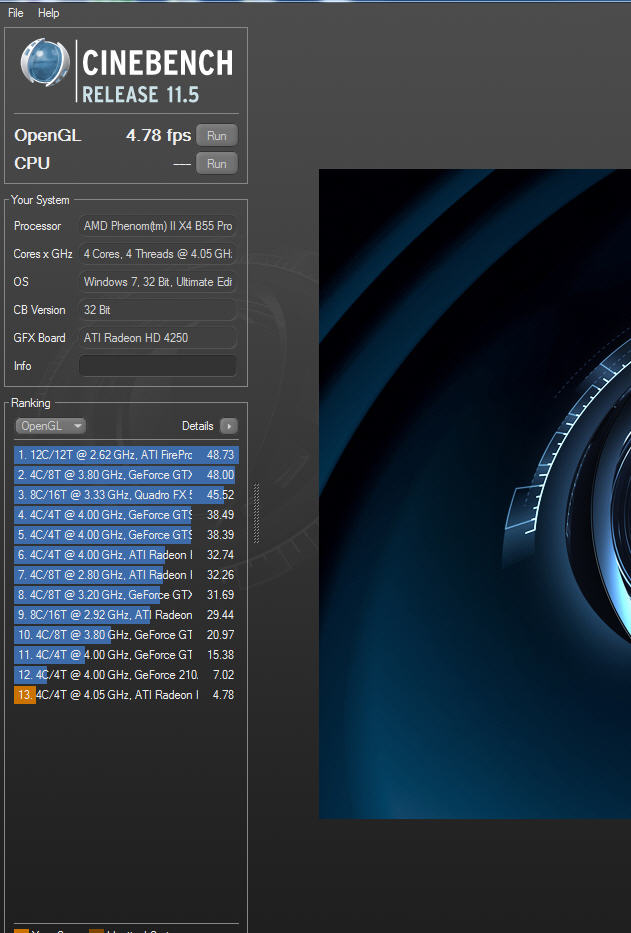Image resolution: width=631 pixels, height=933 pixels.
Task: Click the Processor field showing AMD Phenom
Action: click(158, 226)
